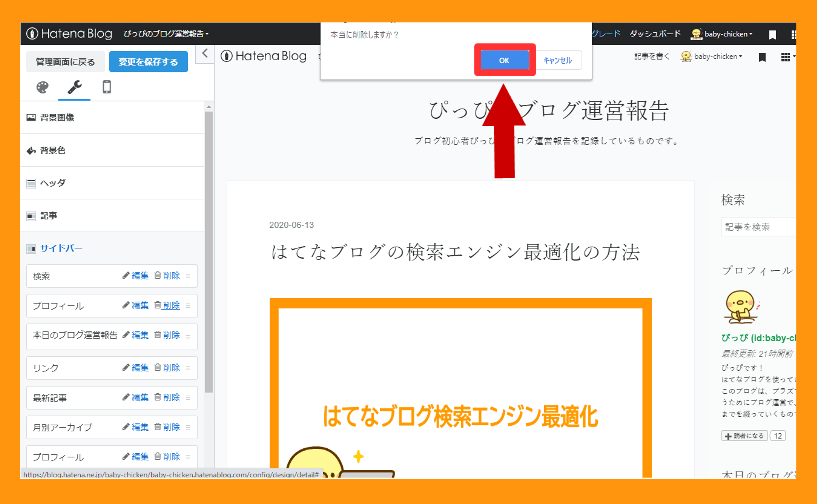Edit the 最新記事 sidebar module
The width and height of the screenshot is (817, 504).
pyautogui.click(x=135, y=397)
